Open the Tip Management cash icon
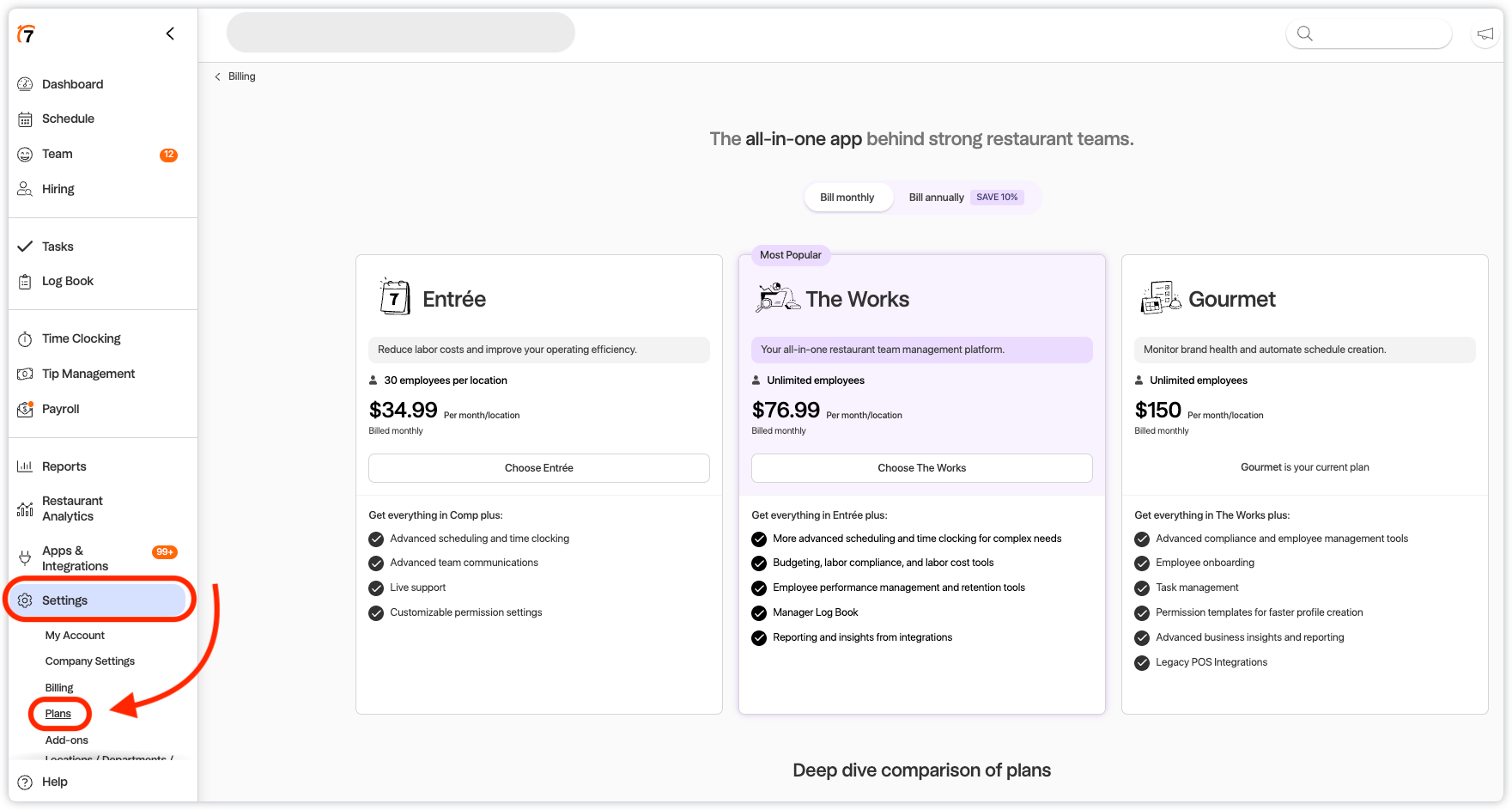1512x810 pixels. point(25,374)
